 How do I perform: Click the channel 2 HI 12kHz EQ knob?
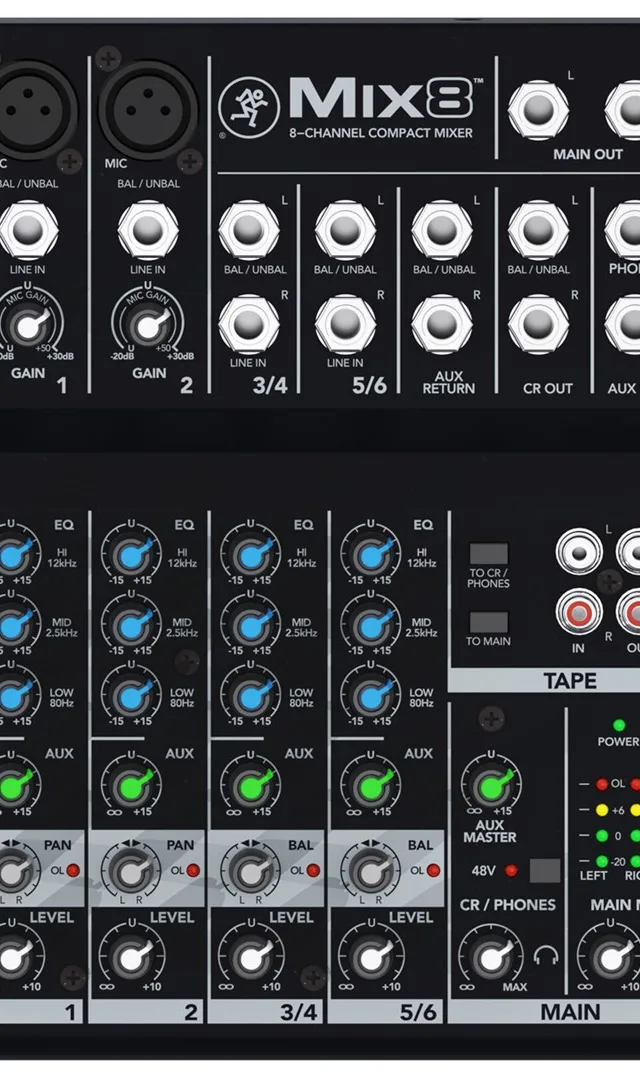pos(131,554)
